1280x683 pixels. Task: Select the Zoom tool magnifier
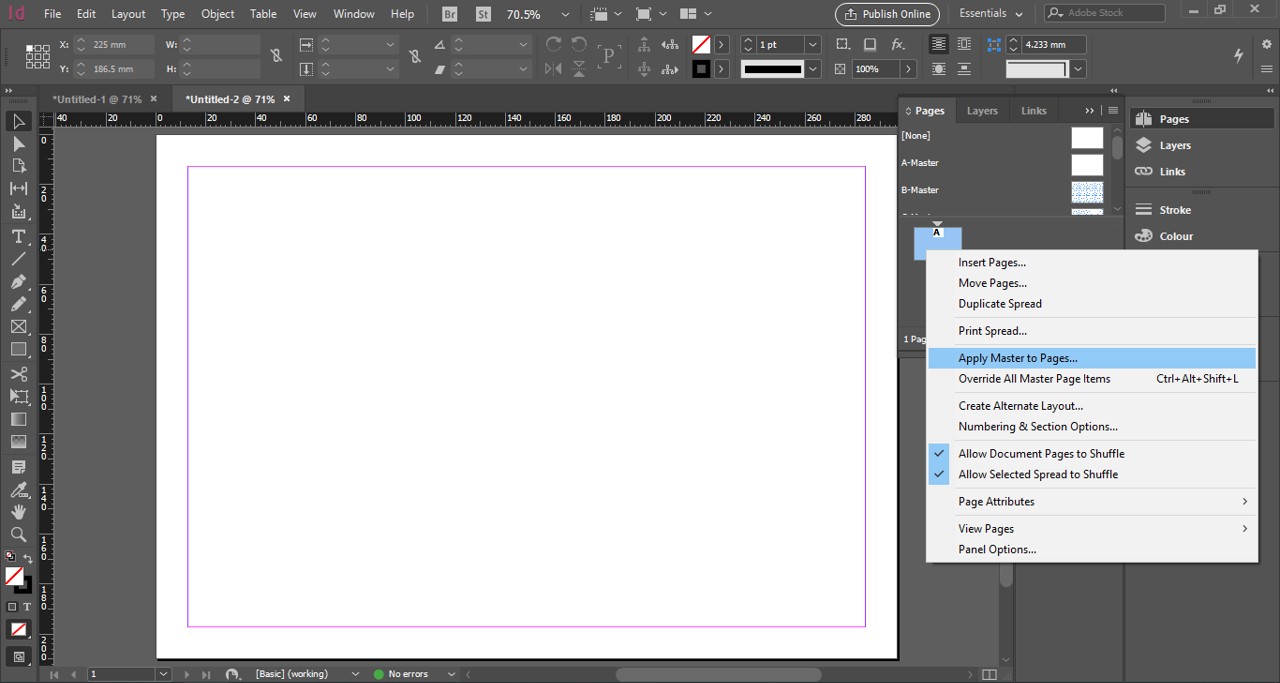[18, 534]
